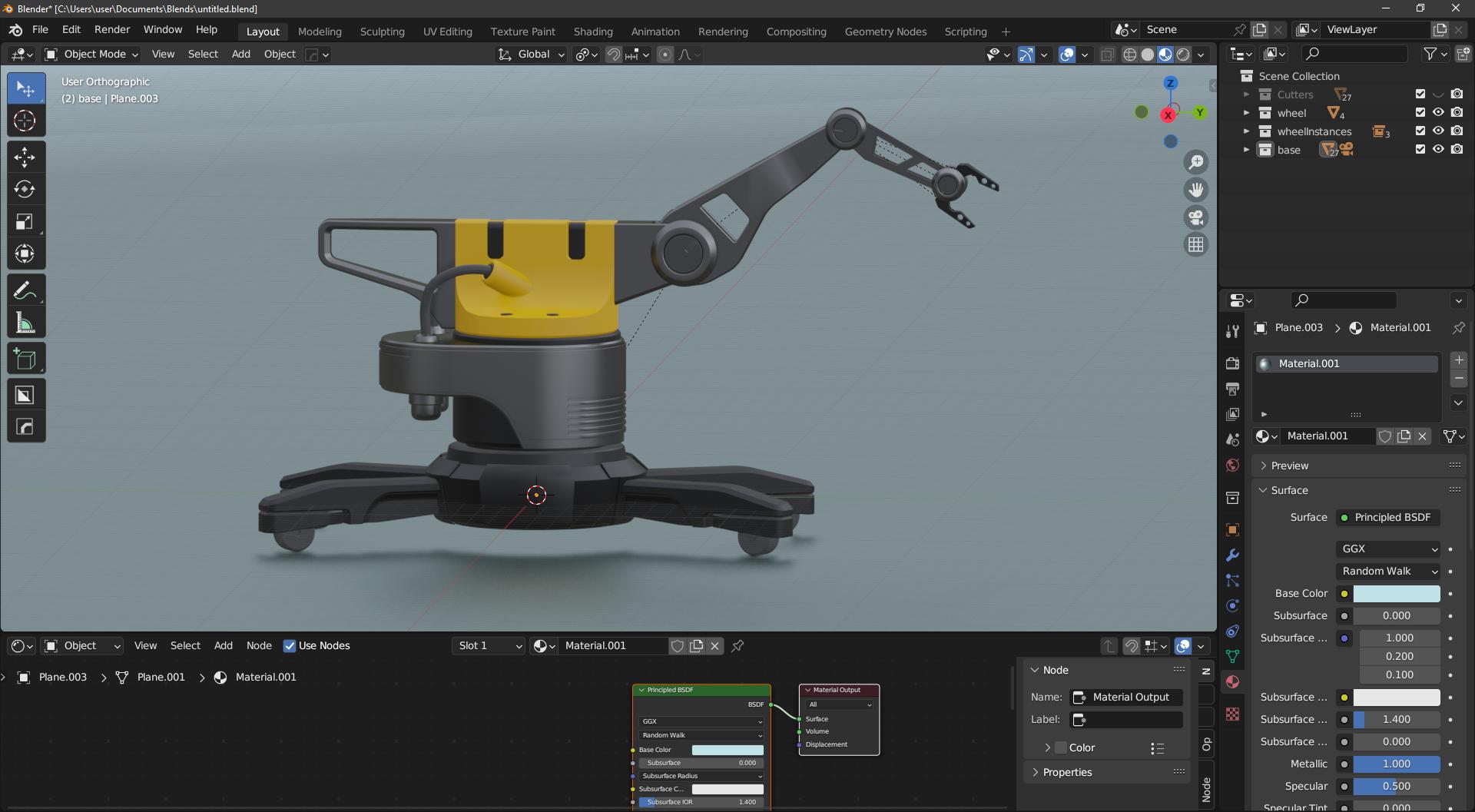
Task: Expand the Cutters collection in outliner
Action: [1246, 94]
